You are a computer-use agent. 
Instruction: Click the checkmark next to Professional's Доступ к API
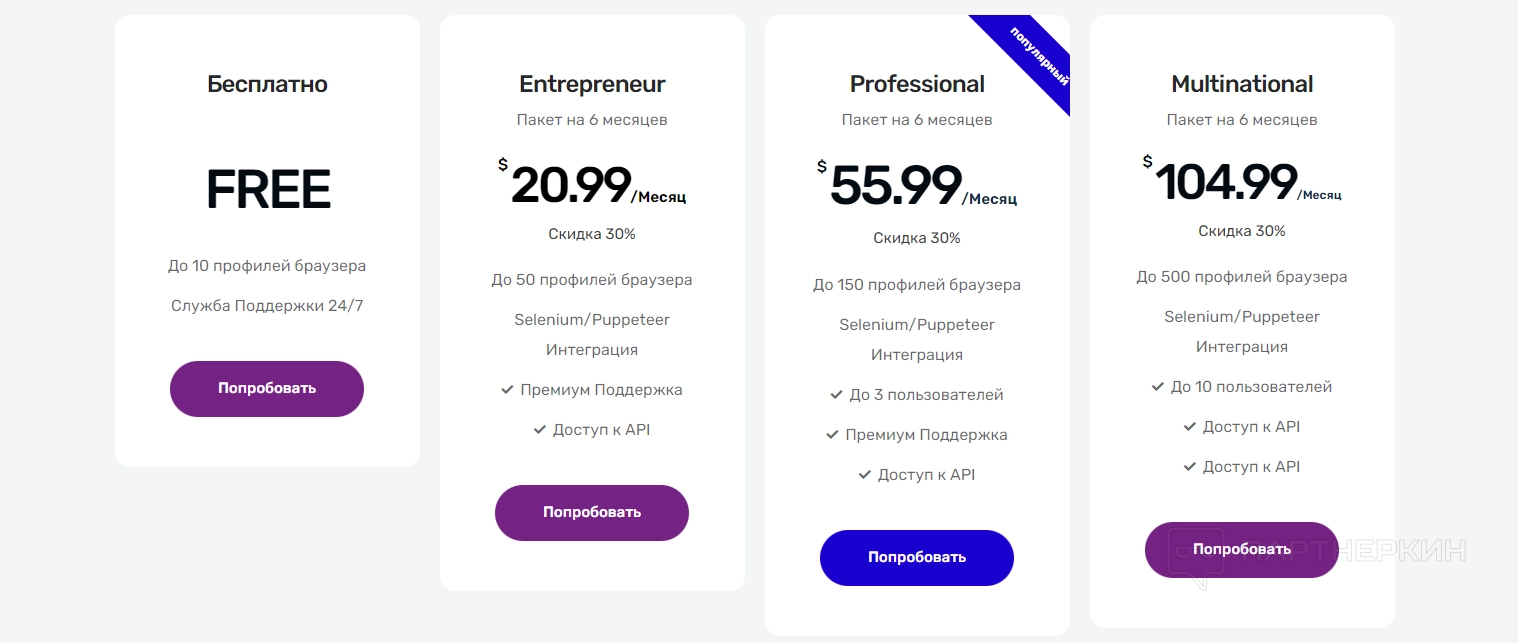point(865,475)
